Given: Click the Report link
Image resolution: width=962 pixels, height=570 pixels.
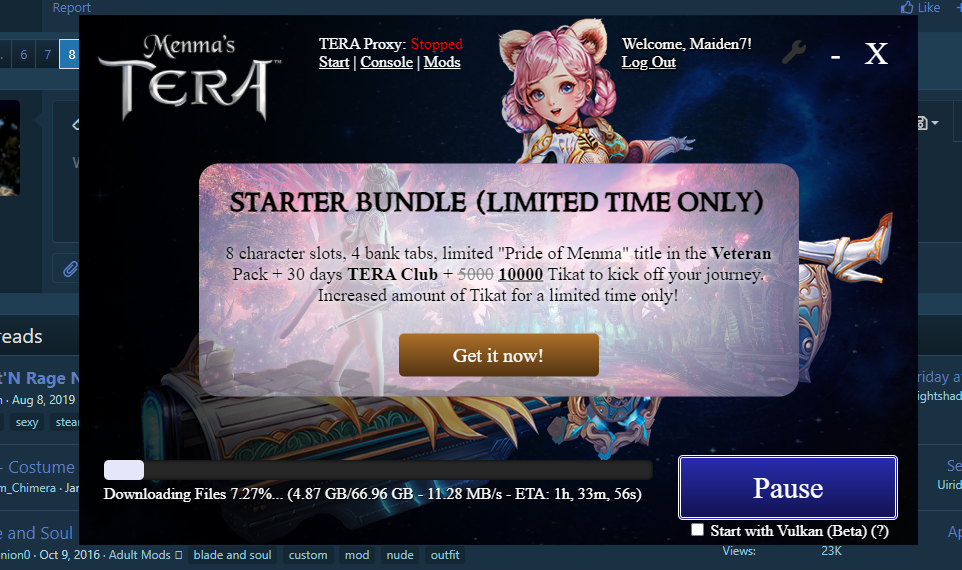Looking at the screenshot, I should click(71, 7).
